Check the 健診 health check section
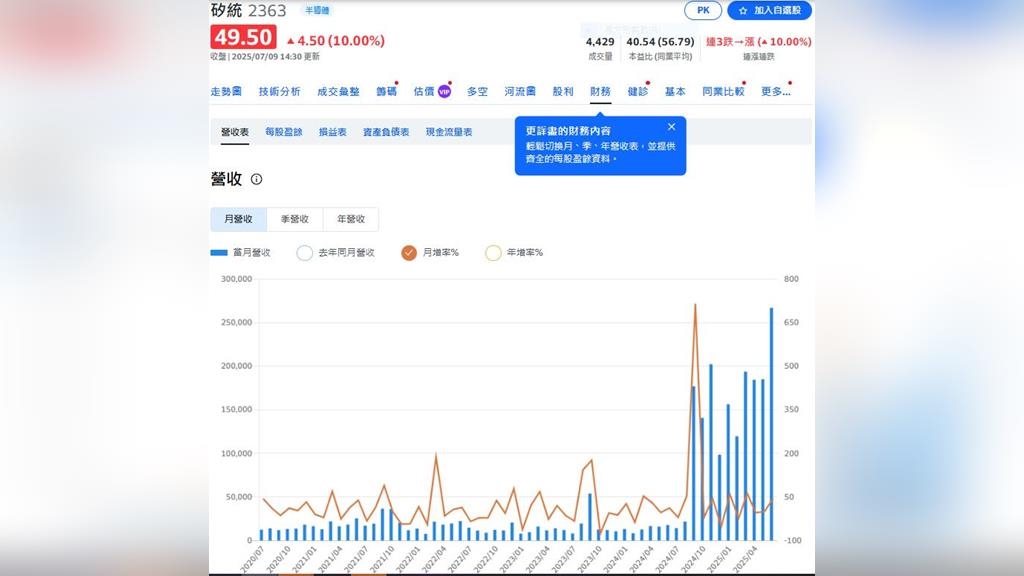 click(x=636, y=91)
